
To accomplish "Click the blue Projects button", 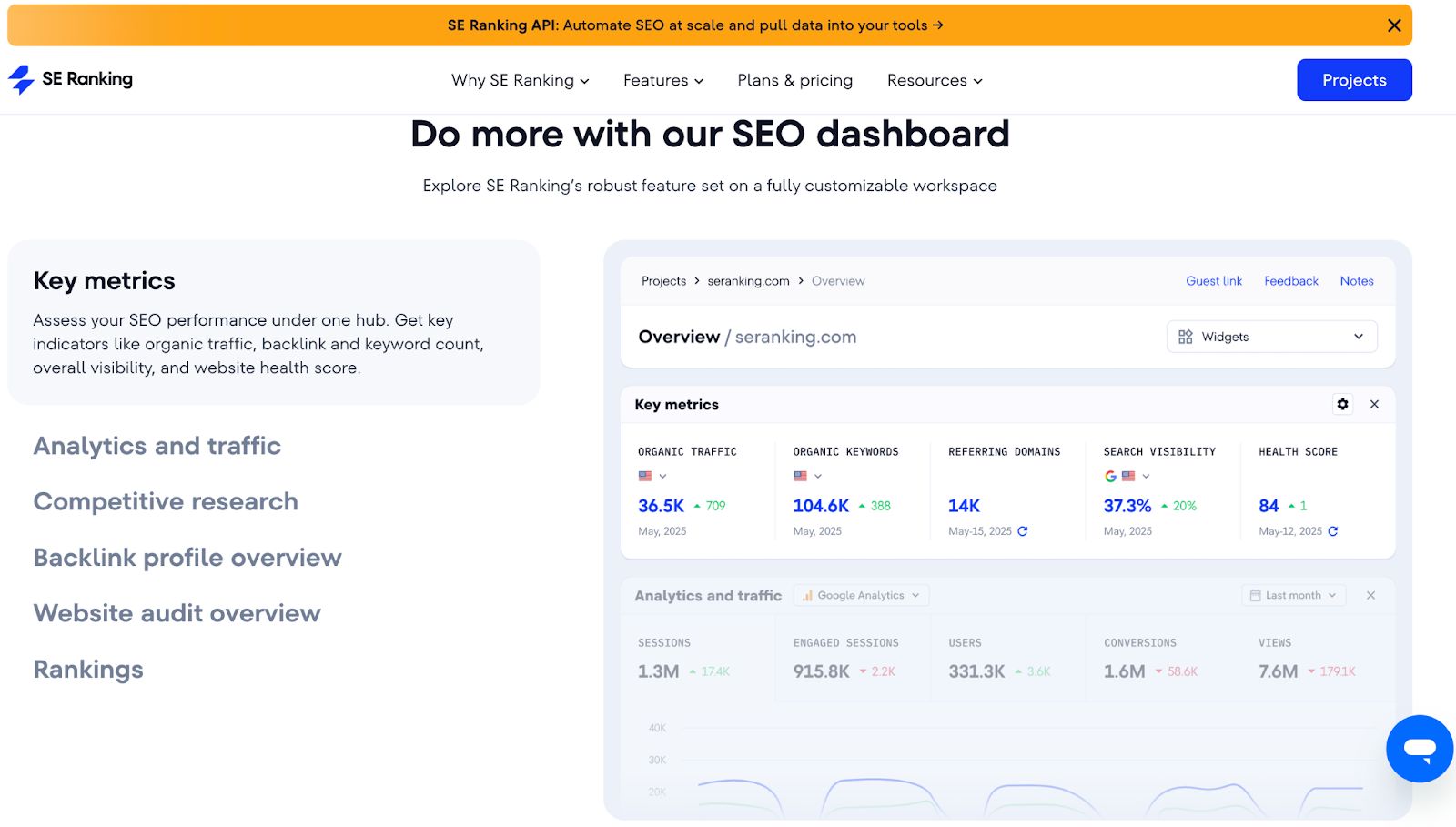I will 1354,80.
